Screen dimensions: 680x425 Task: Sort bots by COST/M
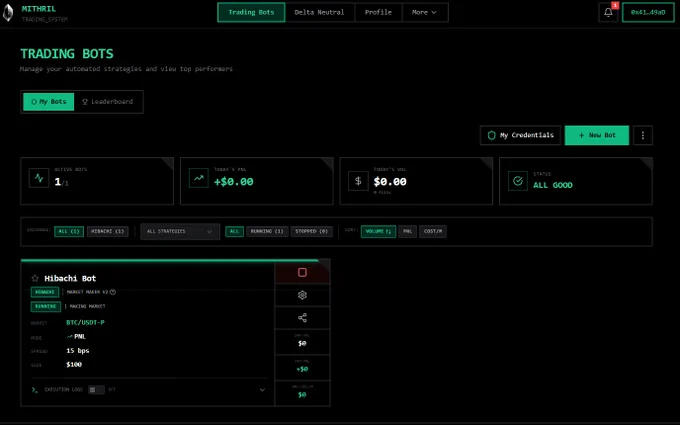pos(433,231)
